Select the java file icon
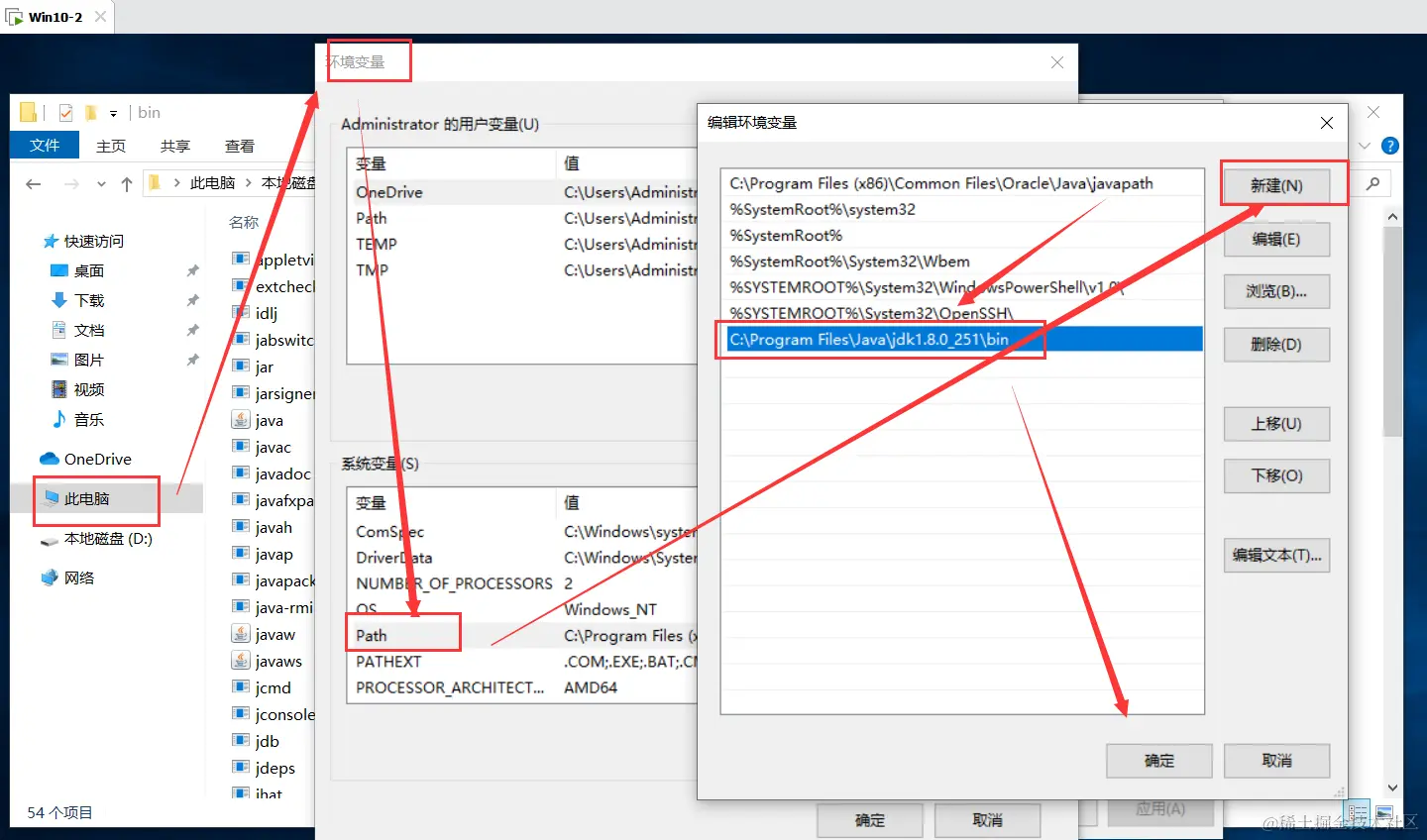 240,420
